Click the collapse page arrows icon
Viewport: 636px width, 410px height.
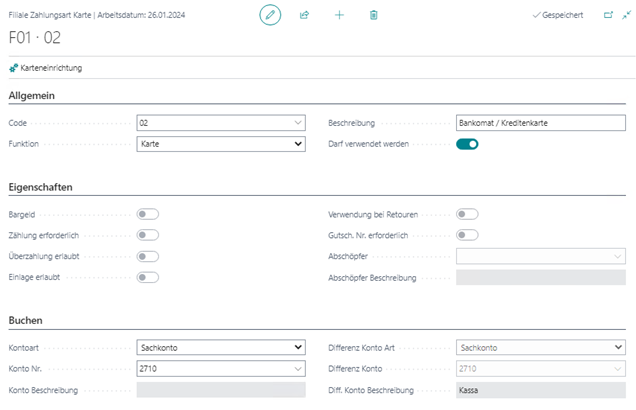click(626, 16)
